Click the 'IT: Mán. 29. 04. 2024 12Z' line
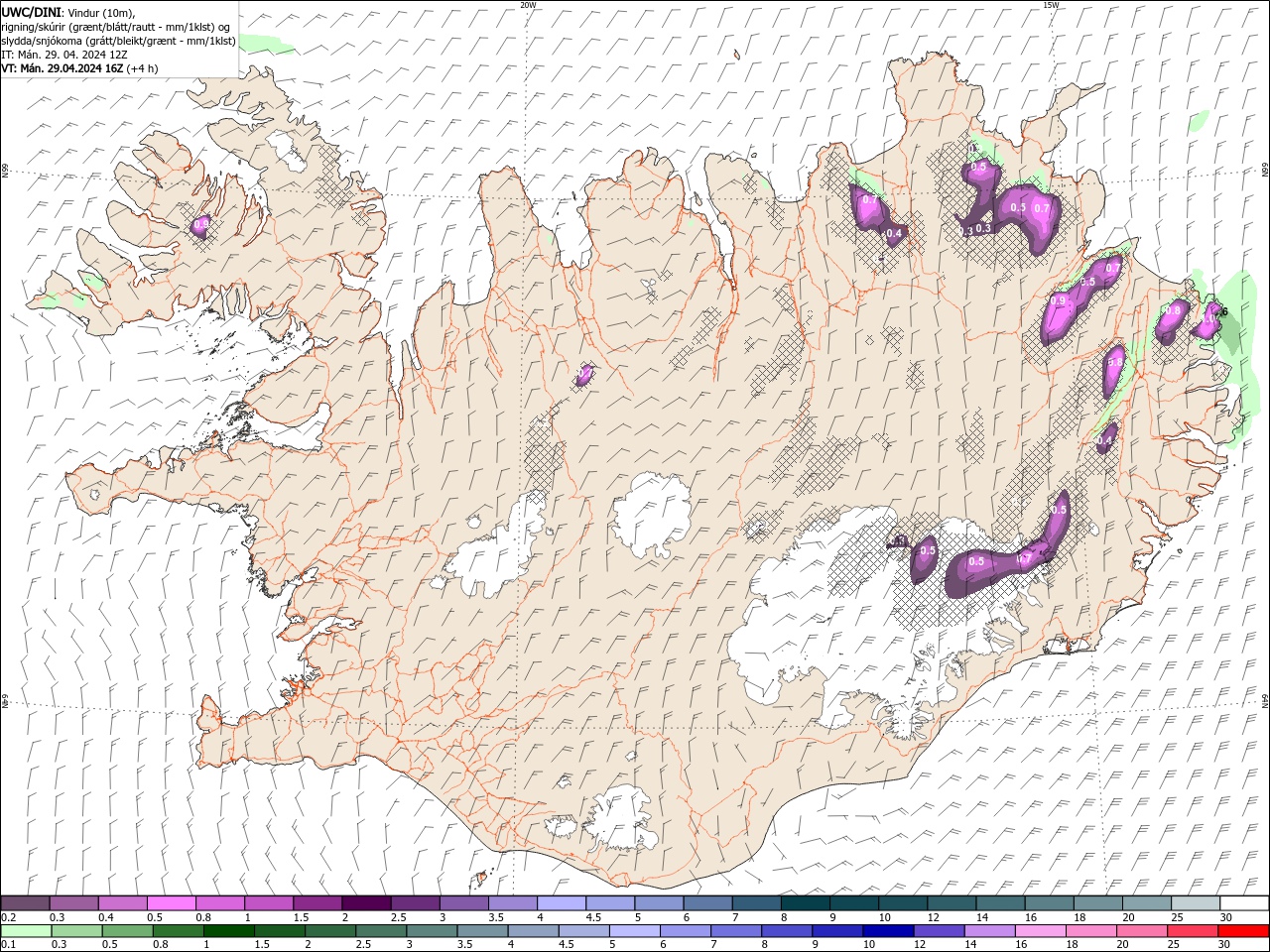 [64, 55]
